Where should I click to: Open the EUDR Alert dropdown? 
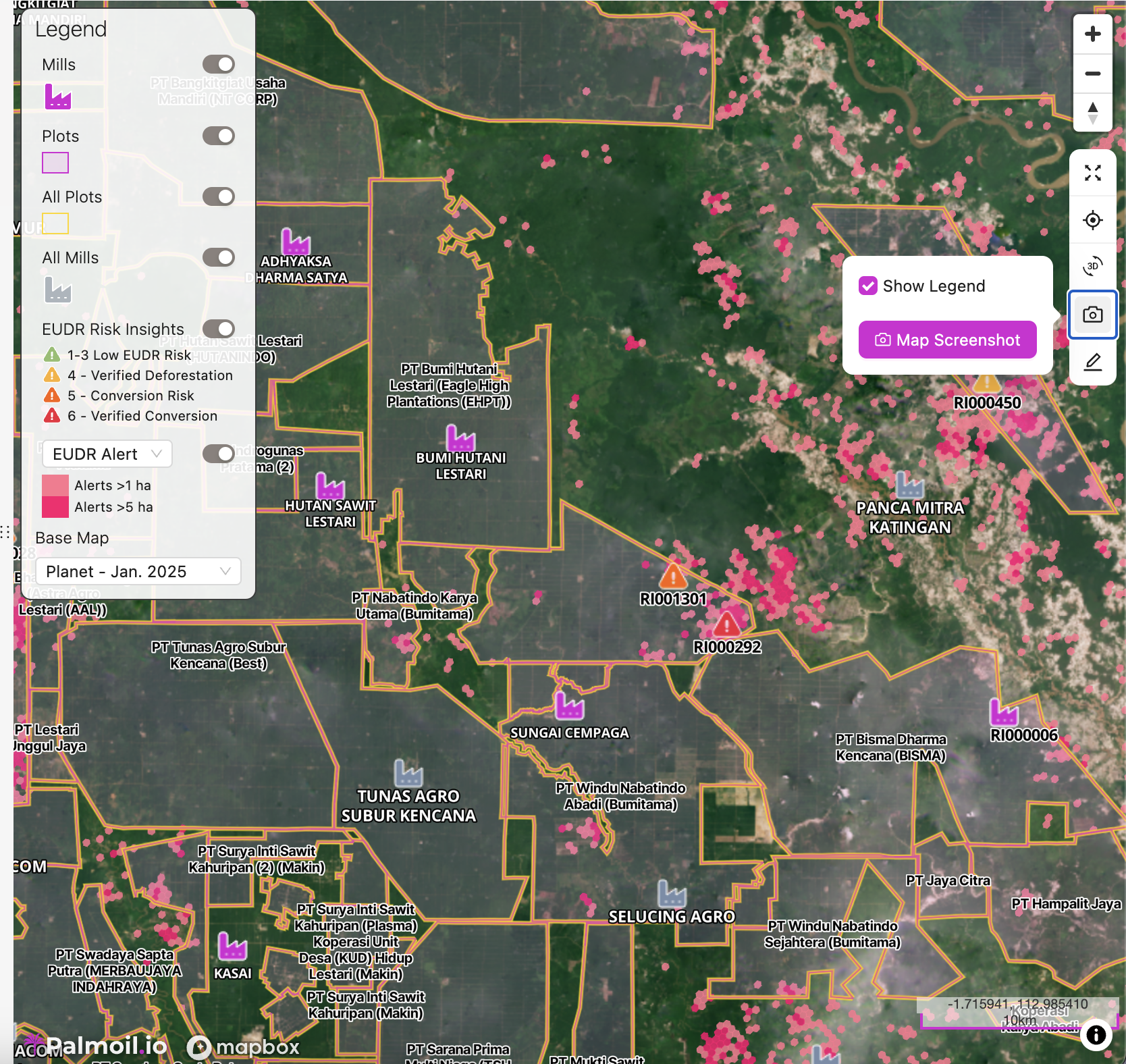coord(107,454)
